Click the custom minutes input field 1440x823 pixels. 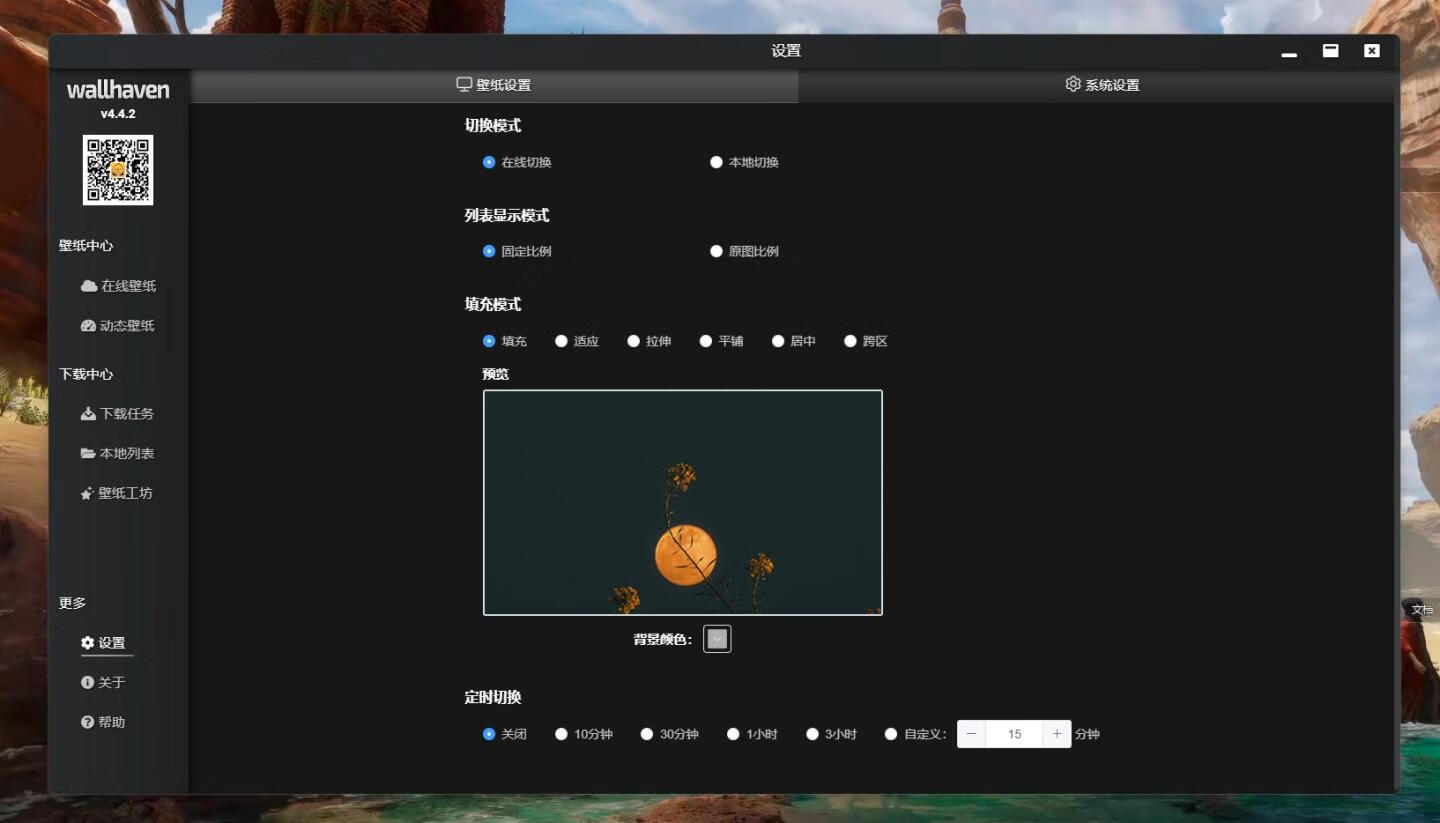click(x=1014, y=735)
